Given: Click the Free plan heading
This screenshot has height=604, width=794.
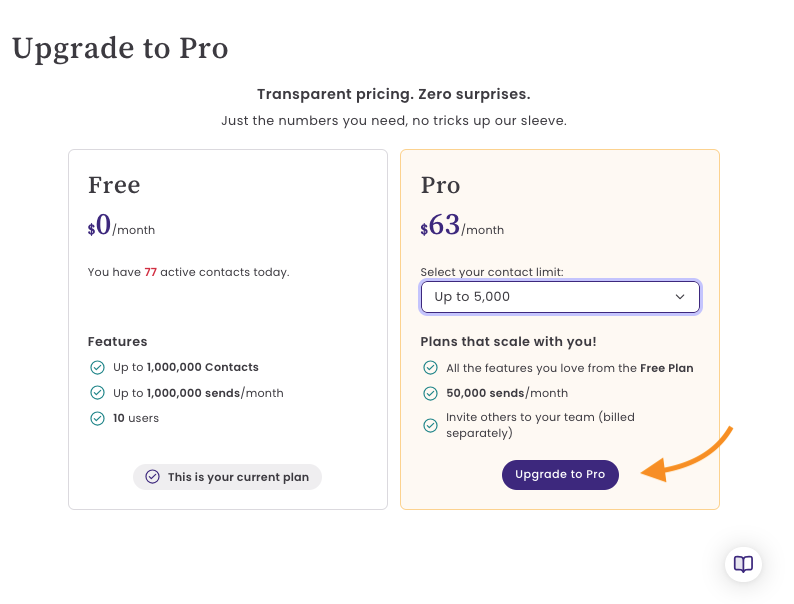Looking at the screenshot, I should (x=114, y=185).
